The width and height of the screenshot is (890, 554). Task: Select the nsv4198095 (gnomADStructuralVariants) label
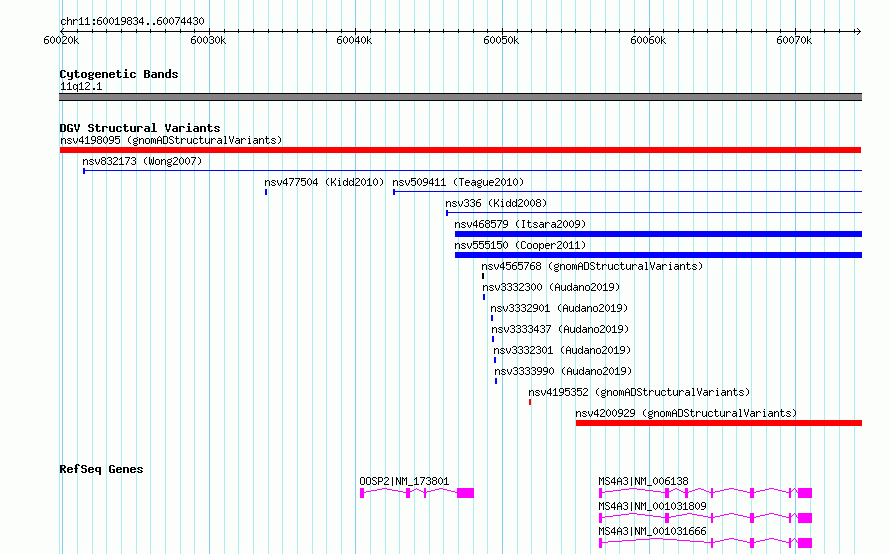coord(171,140)
